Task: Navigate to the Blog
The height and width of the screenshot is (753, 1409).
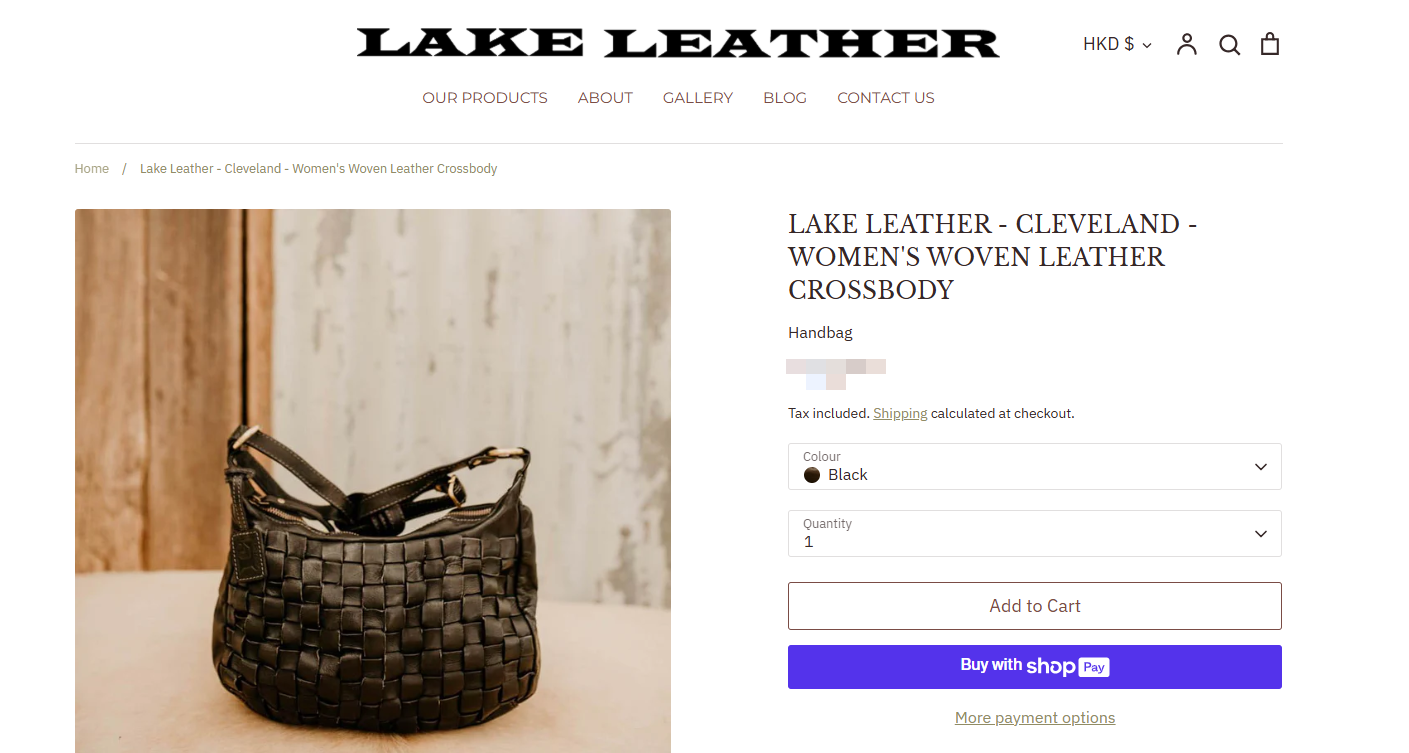Action: pos(785,98)
